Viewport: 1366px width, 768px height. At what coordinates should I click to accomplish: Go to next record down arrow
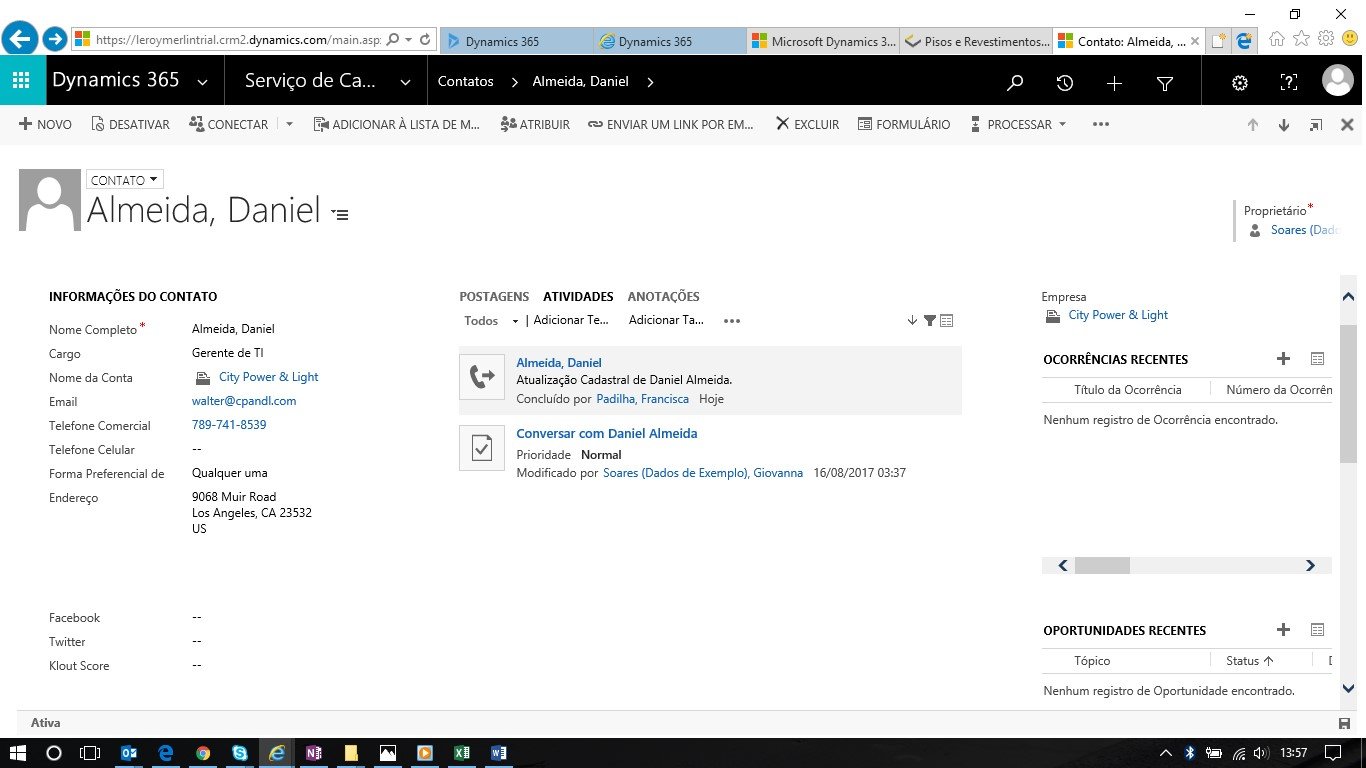pos(1284,125)
